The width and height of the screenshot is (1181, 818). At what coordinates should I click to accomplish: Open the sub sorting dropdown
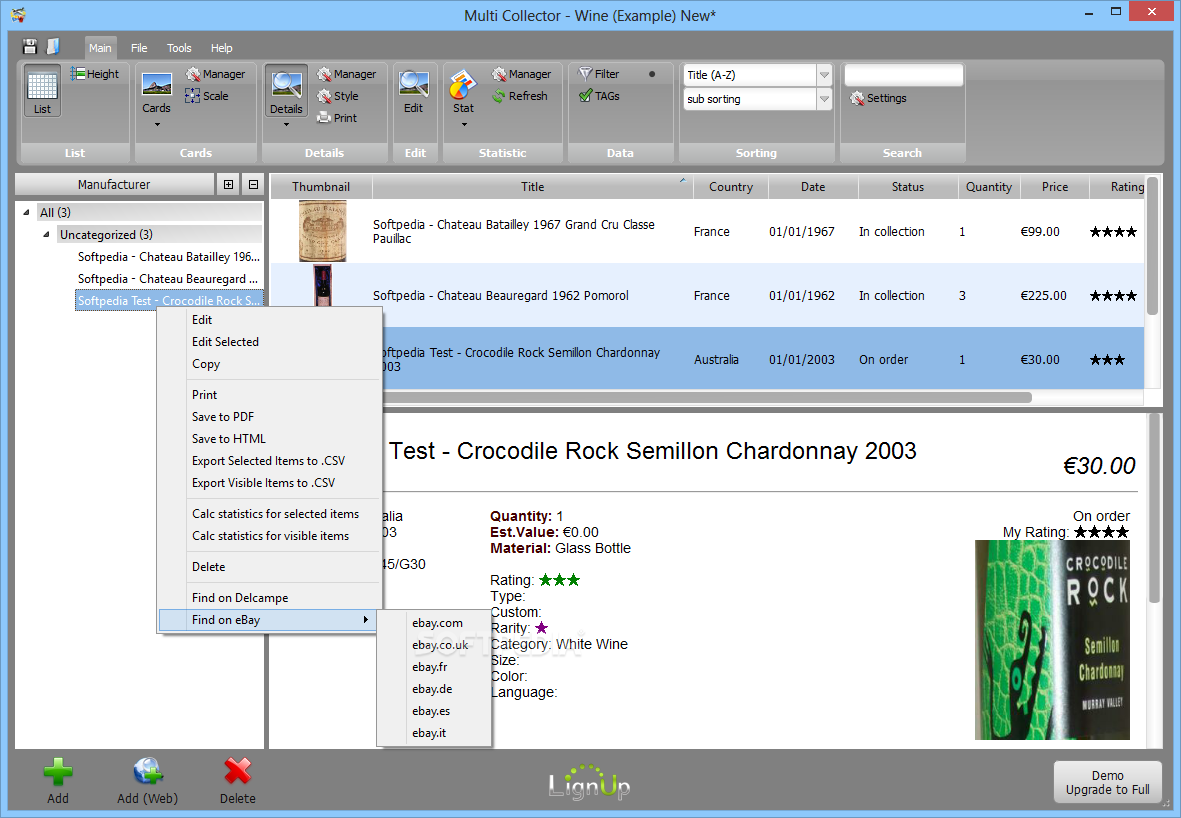pos(824,99)
